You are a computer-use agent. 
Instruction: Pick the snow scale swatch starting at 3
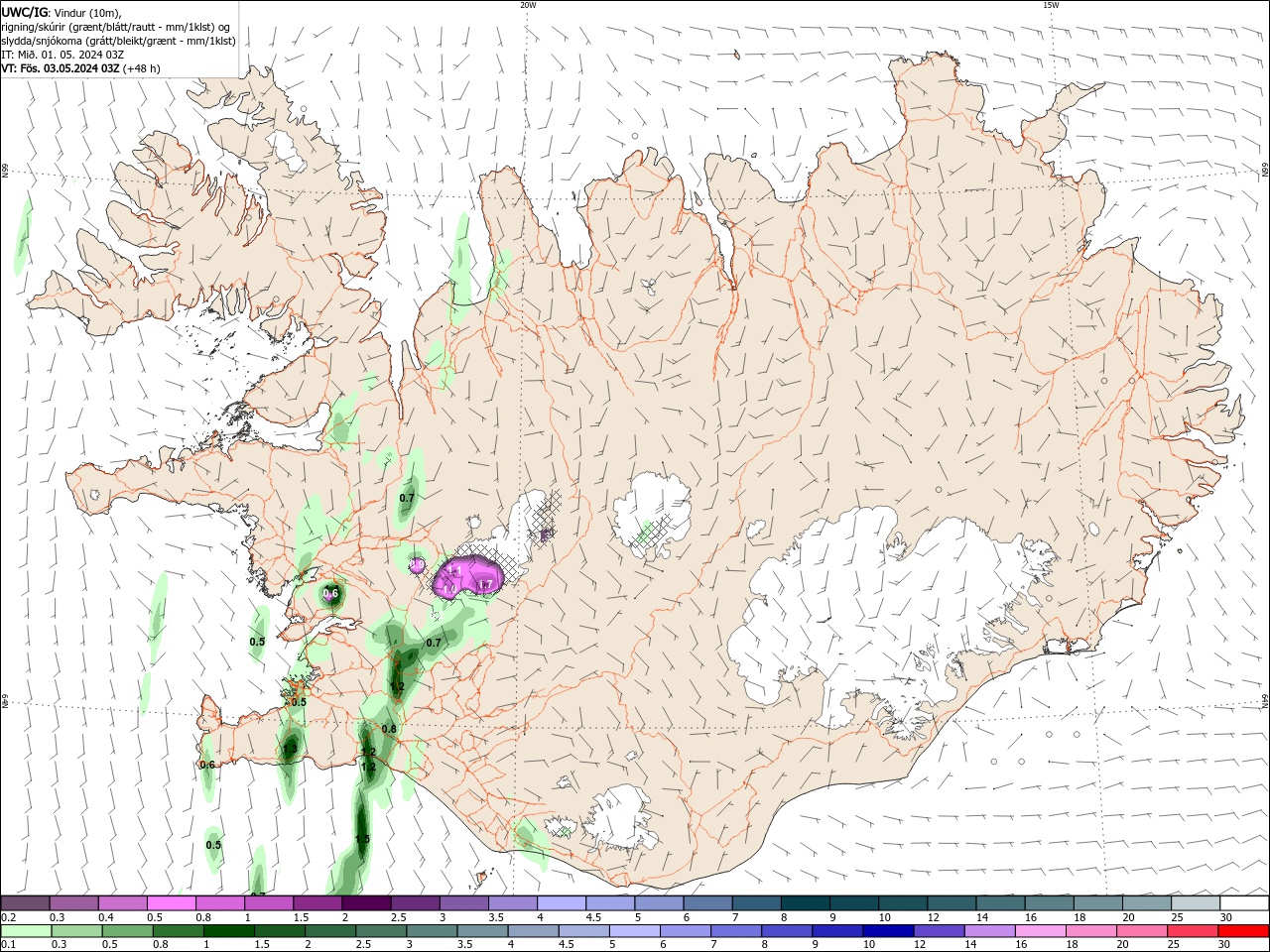coord(463,902)
